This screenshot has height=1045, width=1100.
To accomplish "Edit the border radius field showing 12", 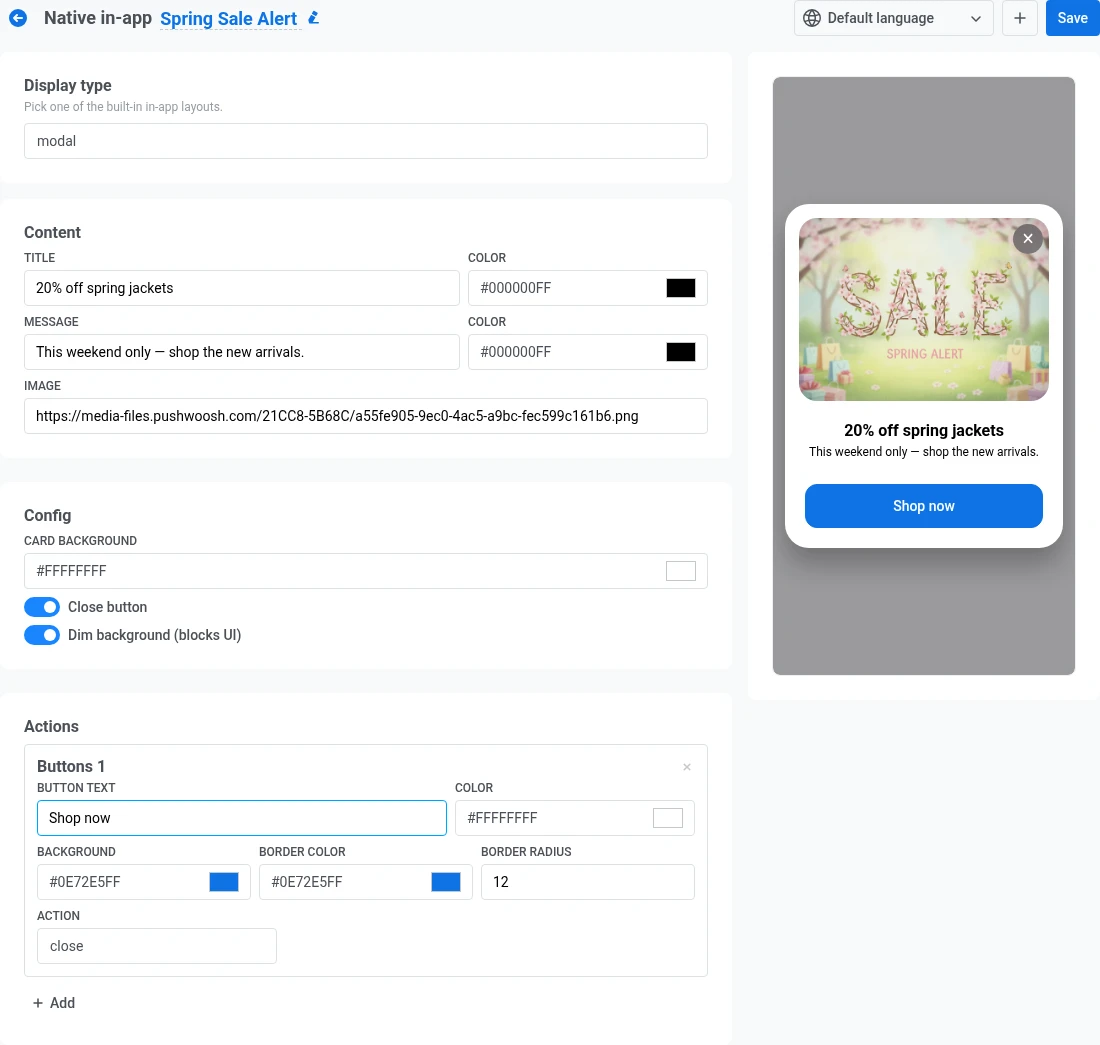I will coord(587,882).
